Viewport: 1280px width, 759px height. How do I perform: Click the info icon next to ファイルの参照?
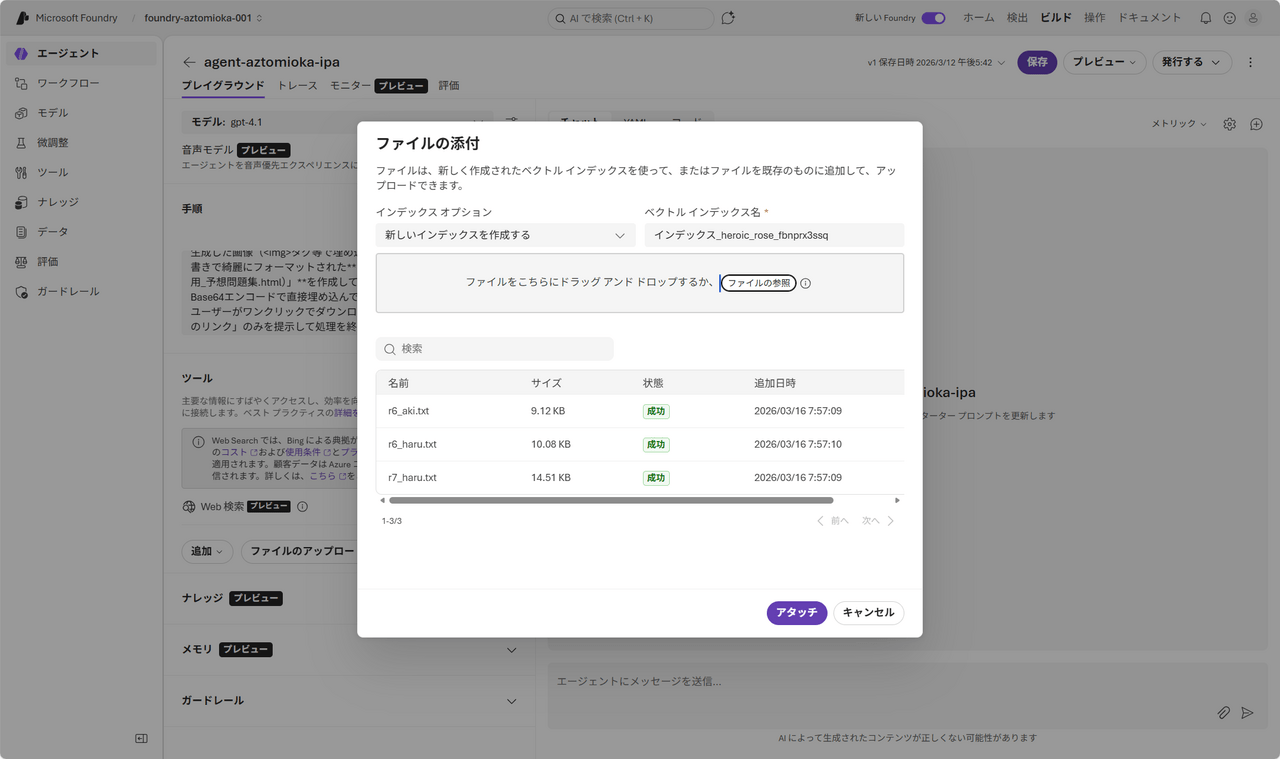(x=806, y=283)
